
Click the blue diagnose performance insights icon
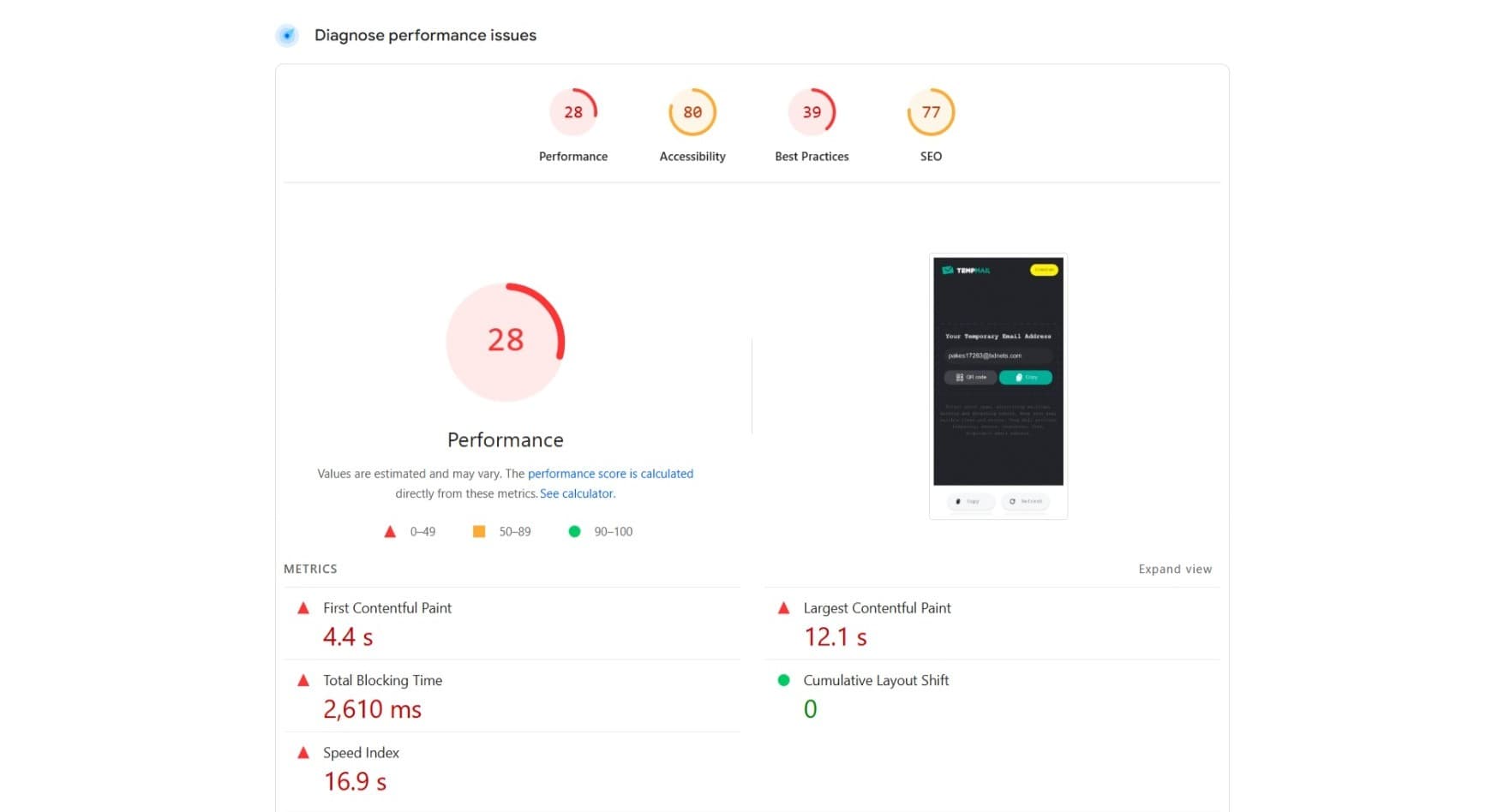pos(287,35)
